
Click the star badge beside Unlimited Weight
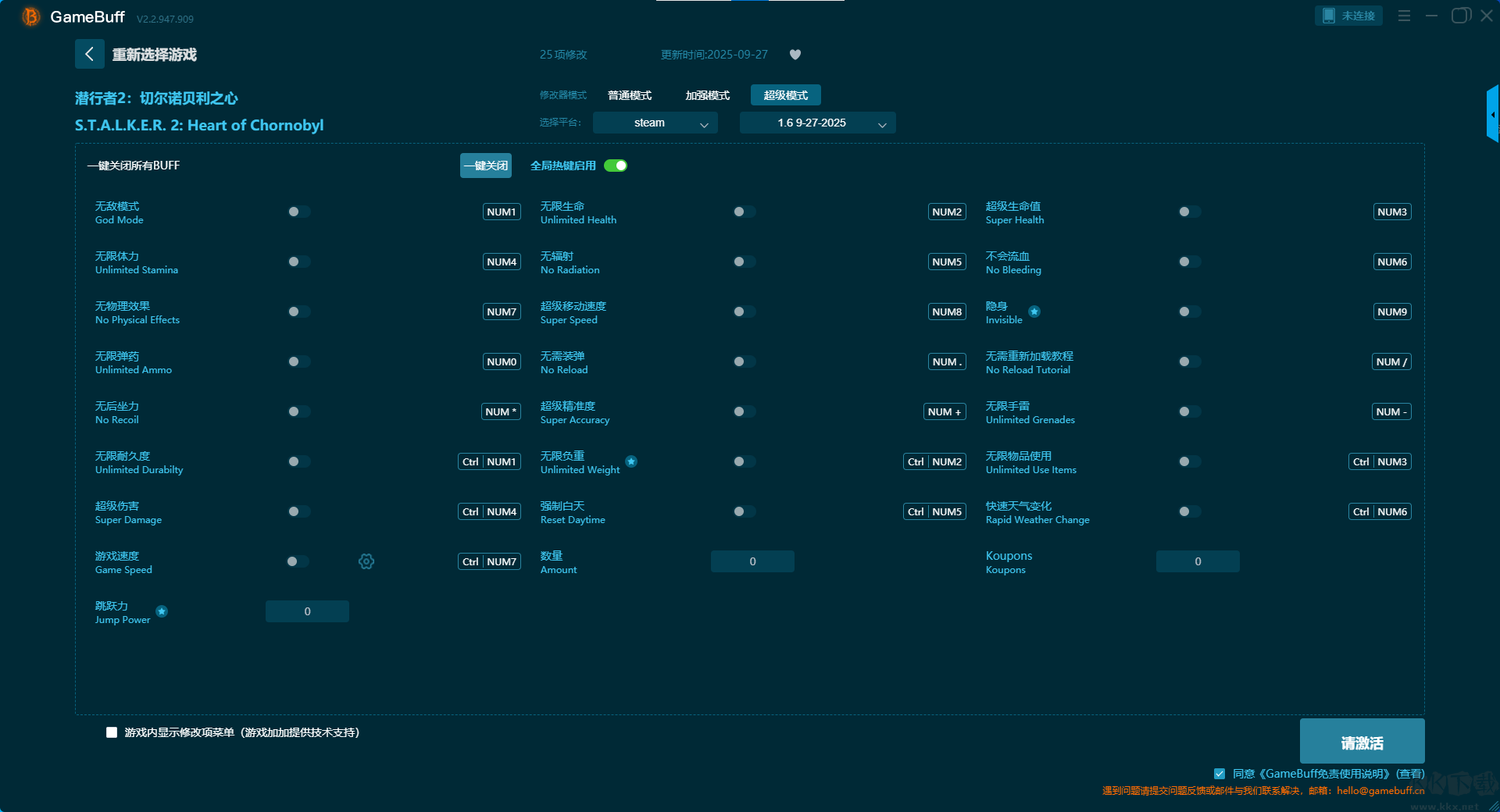click(x=631, y=461)
